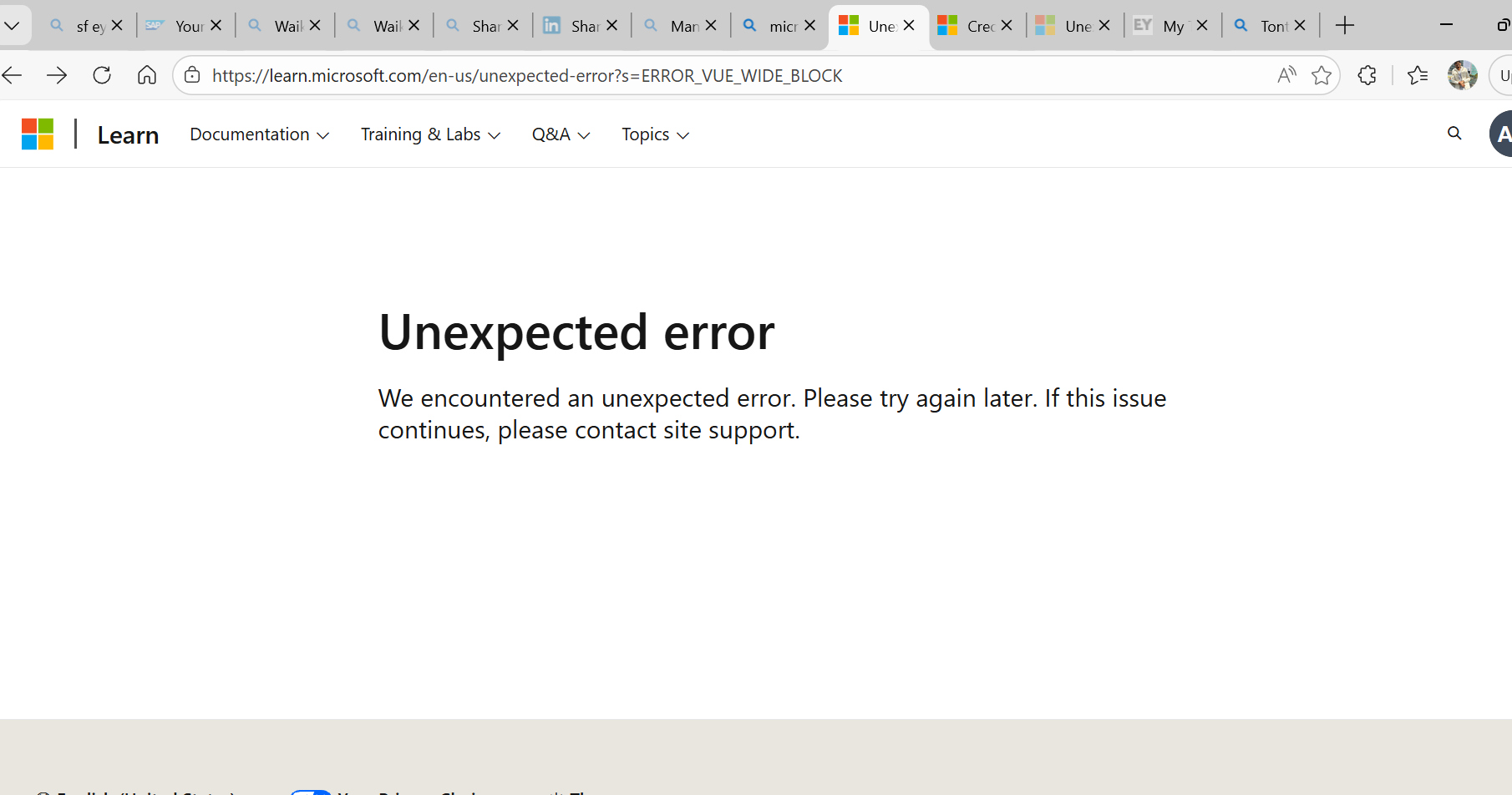
Task: Close the active 'Une' error tab
Action: [x=909, y=26]
